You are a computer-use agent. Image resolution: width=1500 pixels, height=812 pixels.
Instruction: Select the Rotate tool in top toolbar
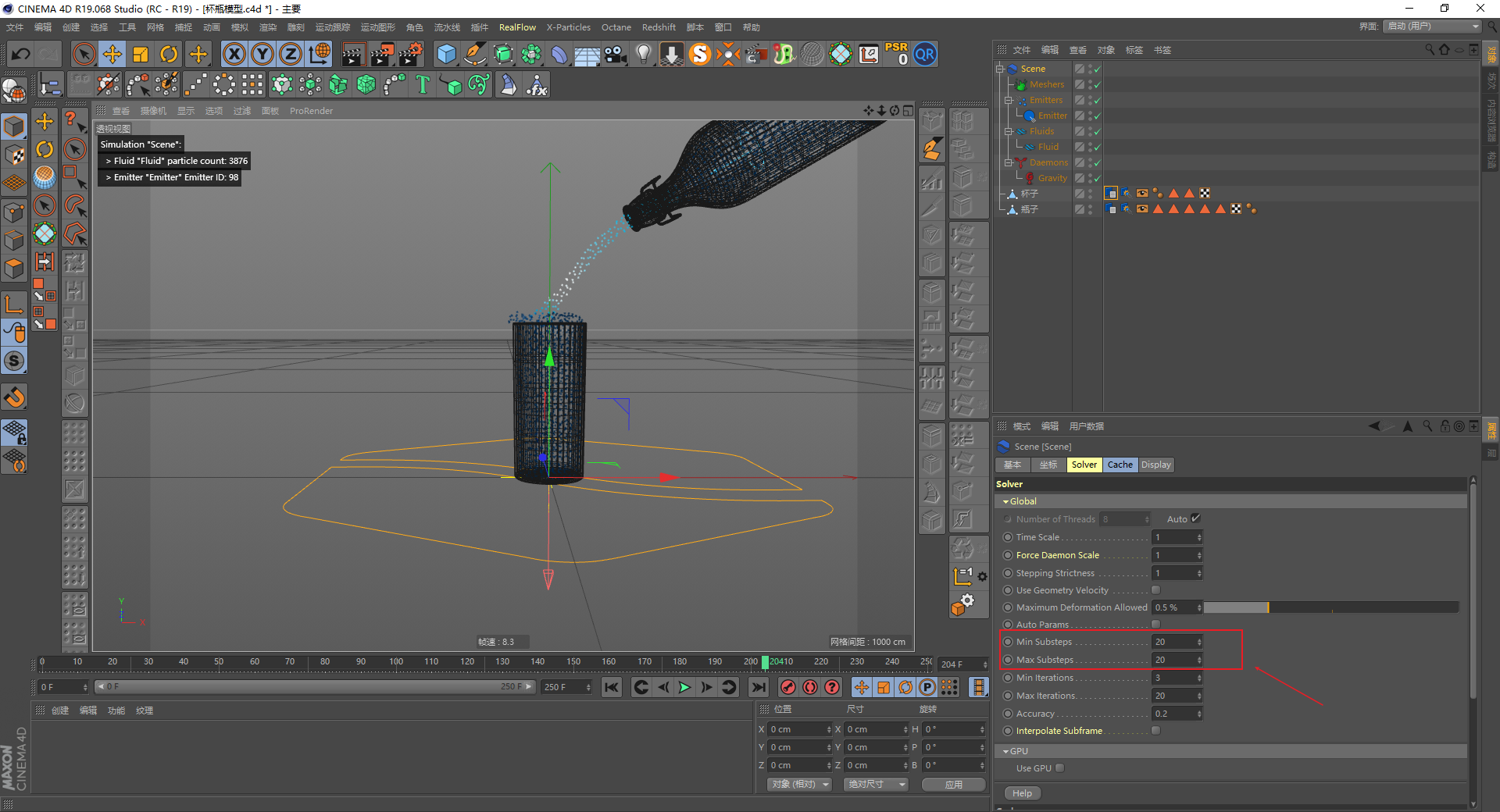click(169, 54)
